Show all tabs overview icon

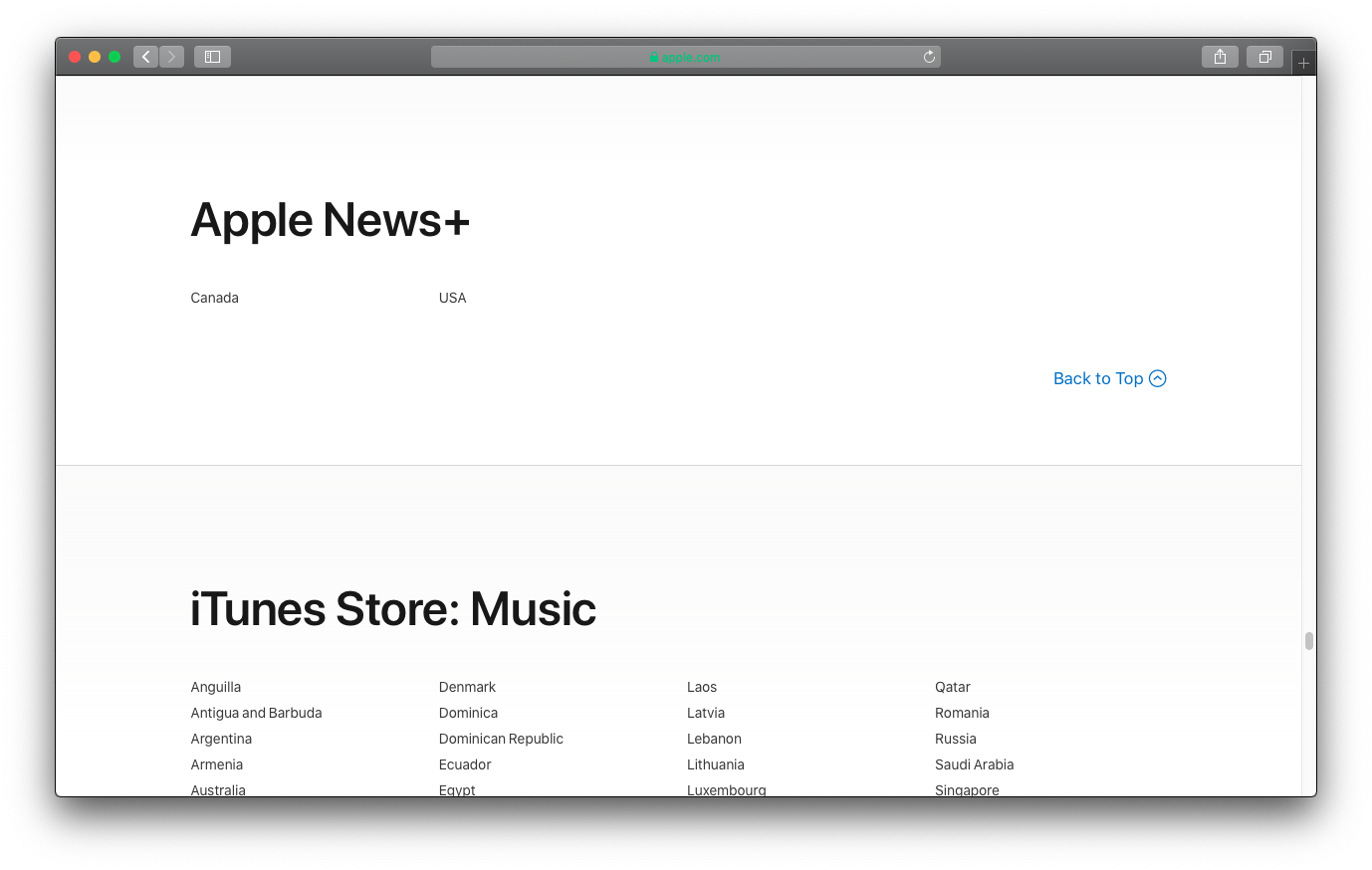coord(1264,57)
